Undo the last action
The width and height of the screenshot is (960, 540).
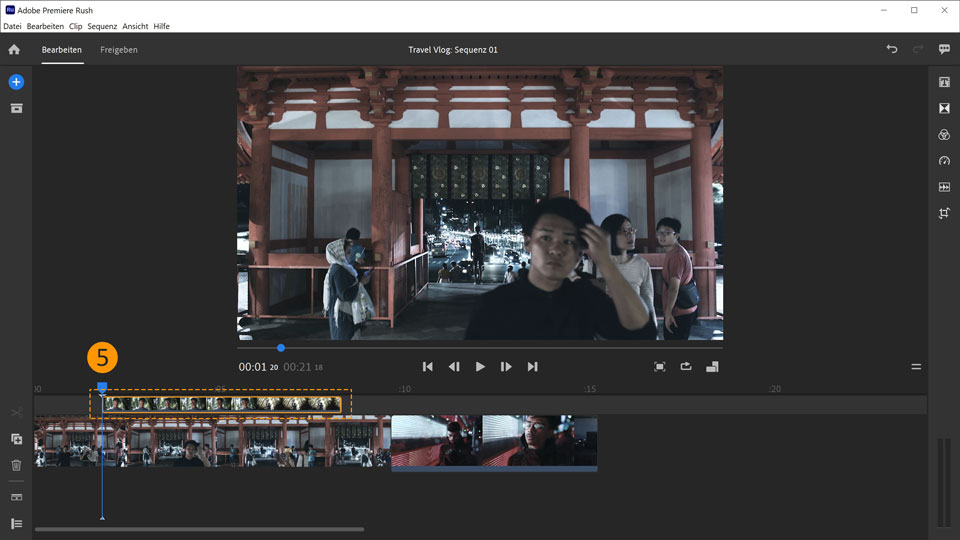(x=892, y=49)
